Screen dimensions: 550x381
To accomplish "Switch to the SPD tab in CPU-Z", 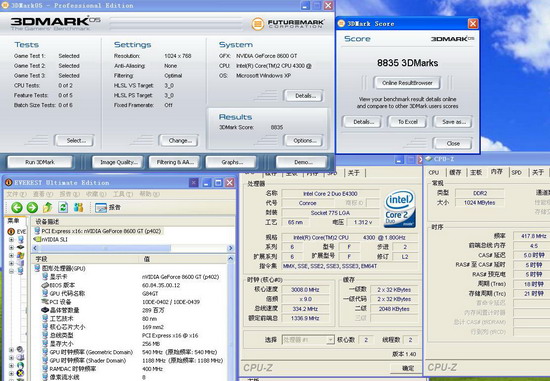I will click(516, 172).
